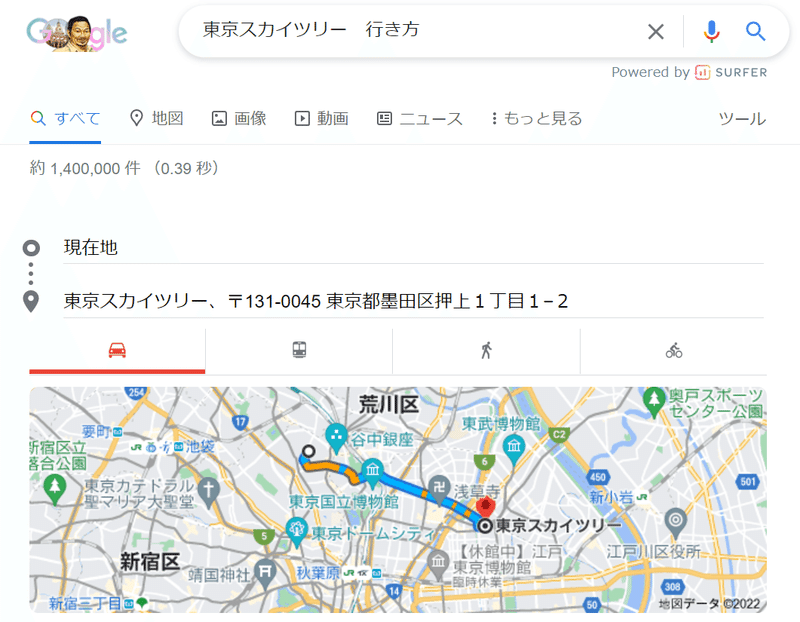Select public transit train icon

click(x=299, y=351)
